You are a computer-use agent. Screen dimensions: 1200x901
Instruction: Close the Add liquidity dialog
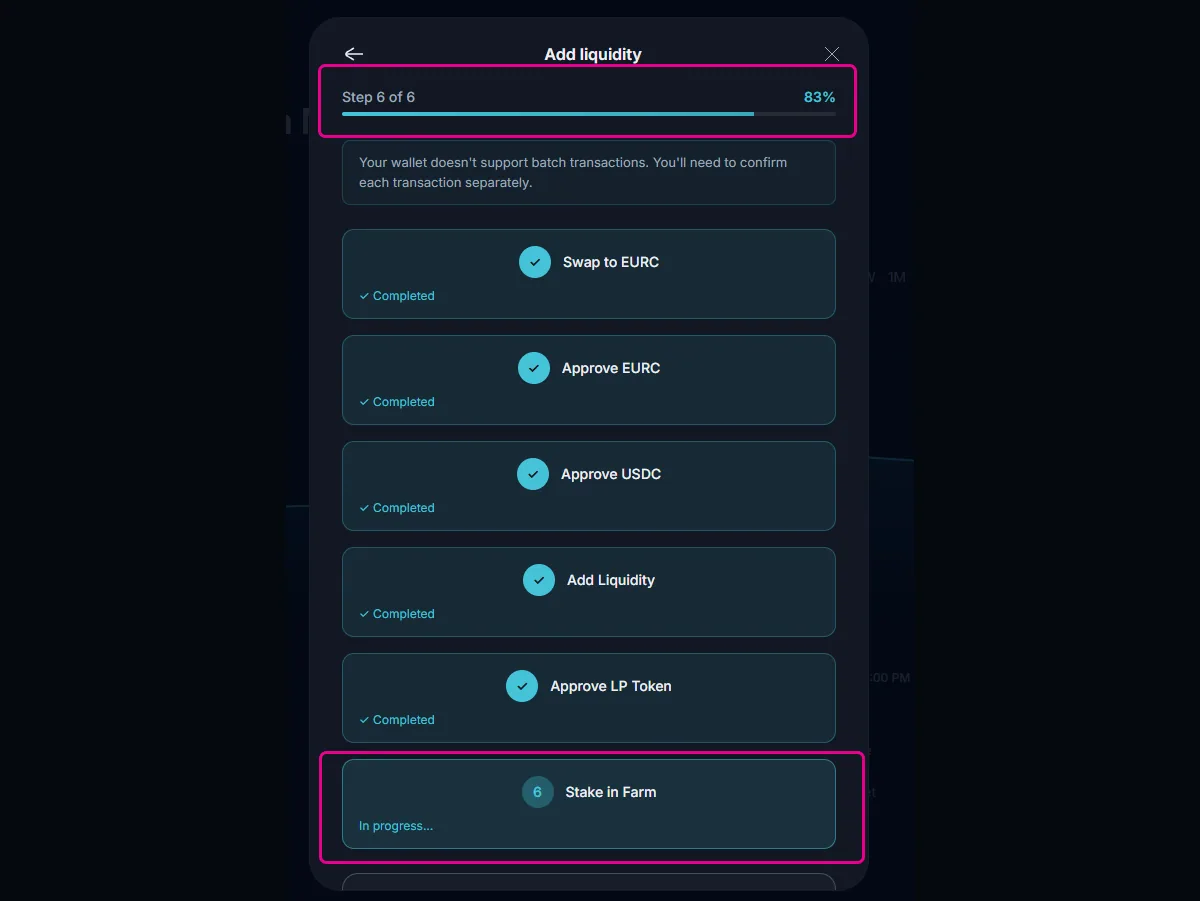pyautogui.click(x=832, y=54)
